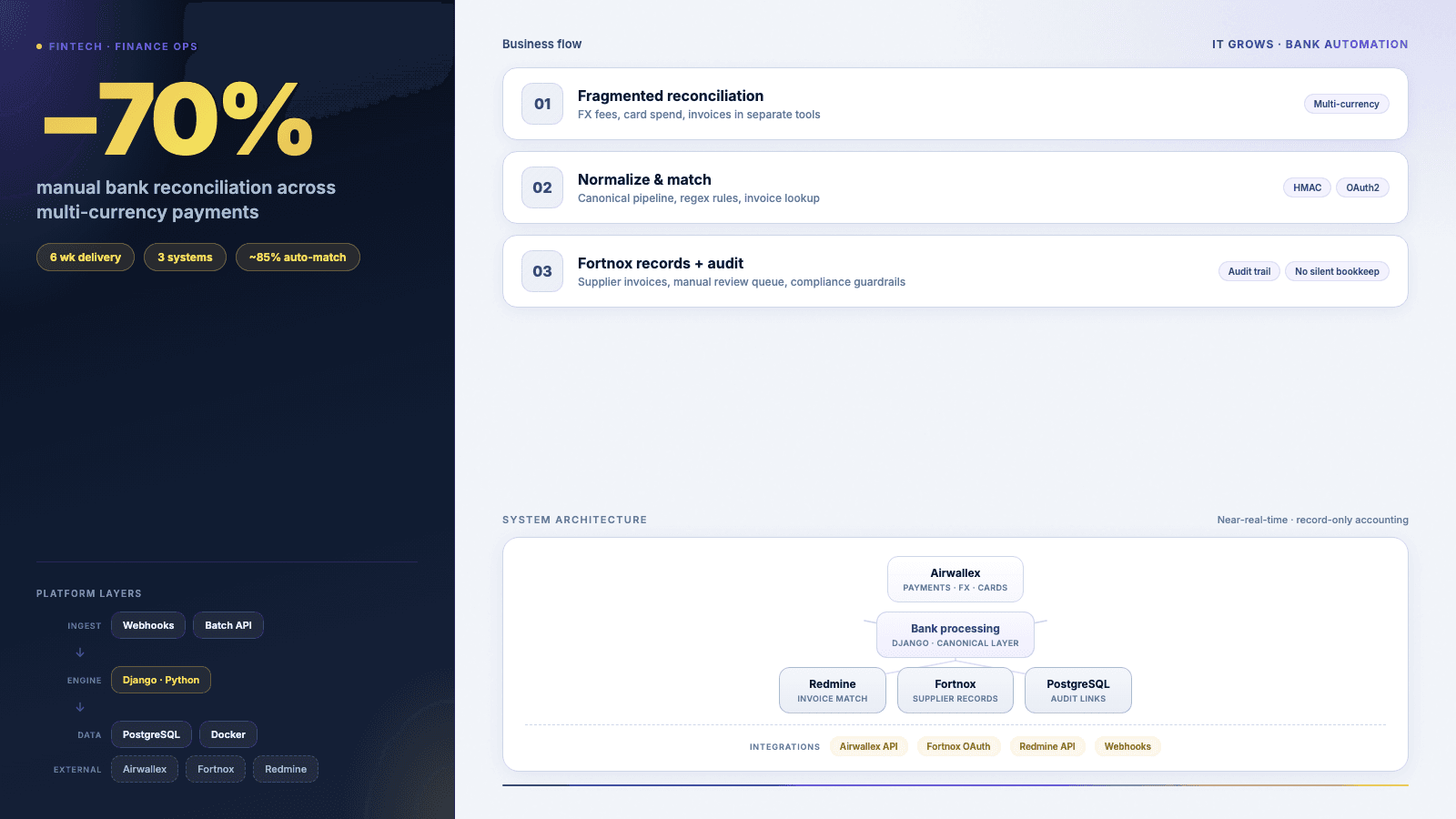Click the Near-real-time record-only accounting note
Image resolution: width=1456 pixels, height=819 pixels.
tap(1312, 520)
